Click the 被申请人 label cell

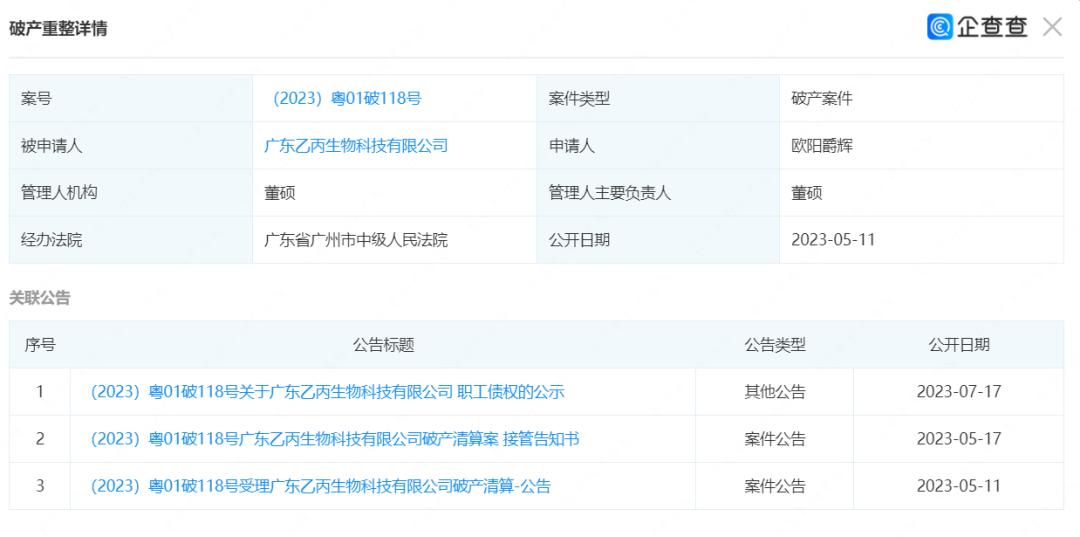(x=131, y=145)
